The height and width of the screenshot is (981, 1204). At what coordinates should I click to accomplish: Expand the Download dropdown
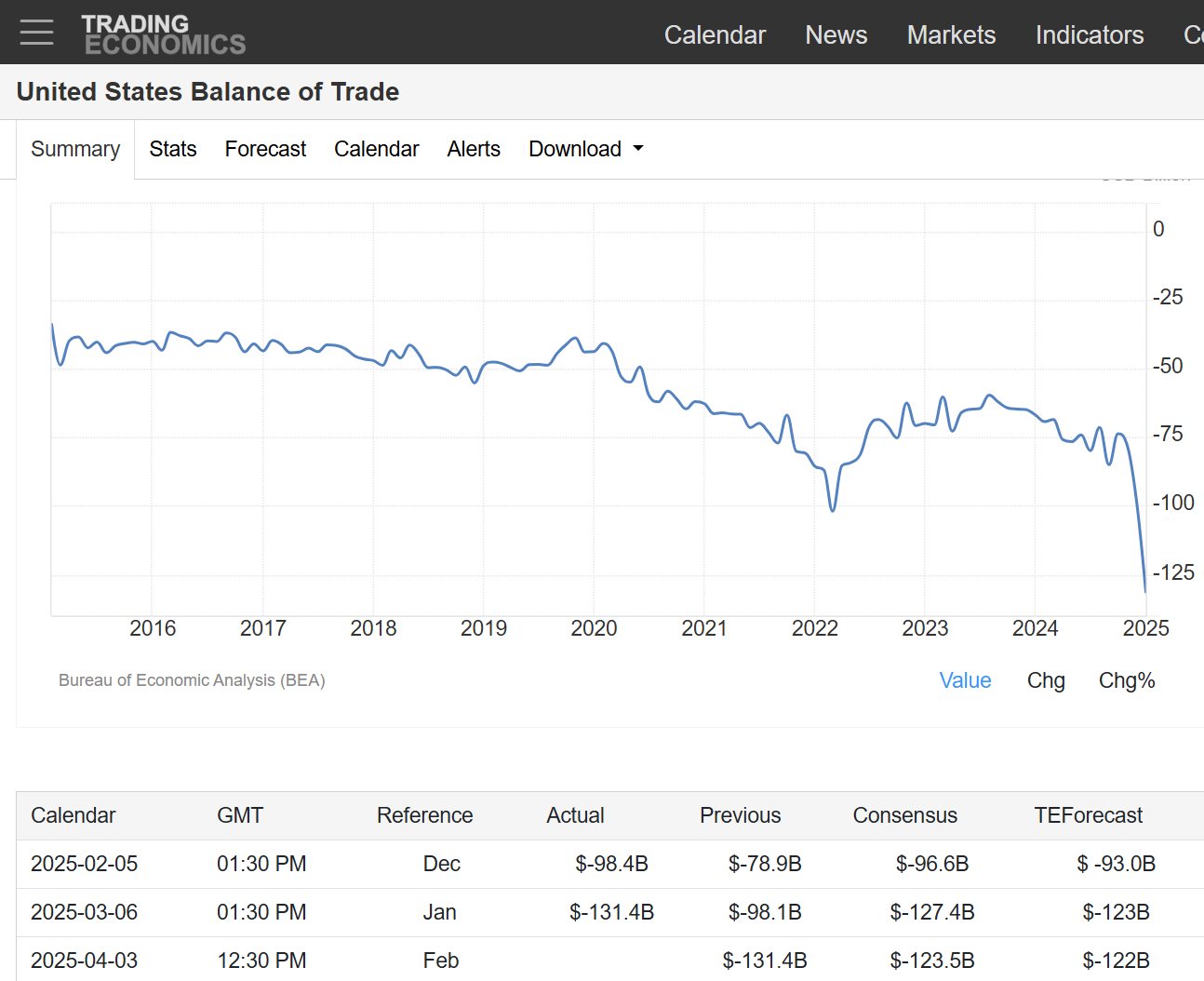(585, 149)
